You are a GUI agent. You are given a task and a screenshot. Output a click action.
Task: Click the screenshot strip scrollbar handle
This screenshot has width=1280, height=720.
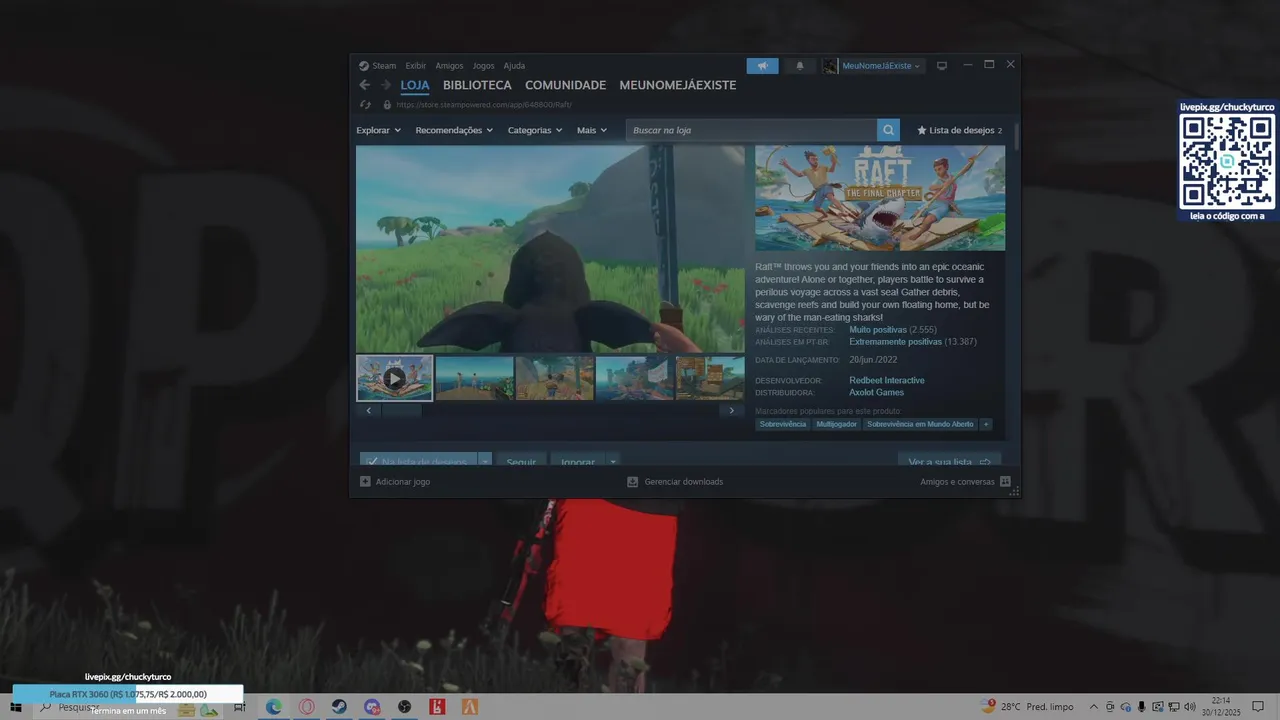click(401, 410)
